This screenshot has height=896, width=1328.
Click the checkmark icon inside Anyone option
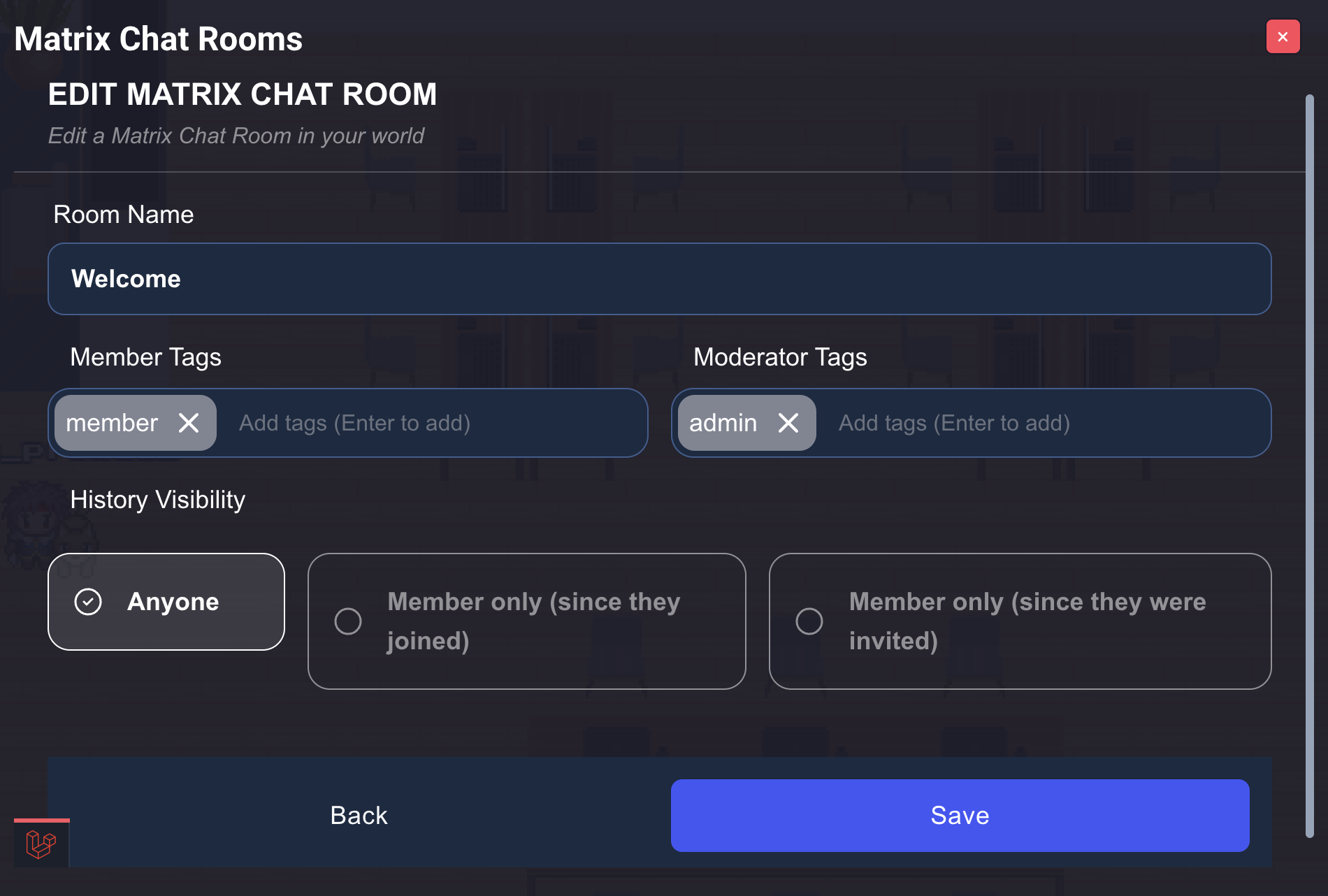[x=87, y=602]
